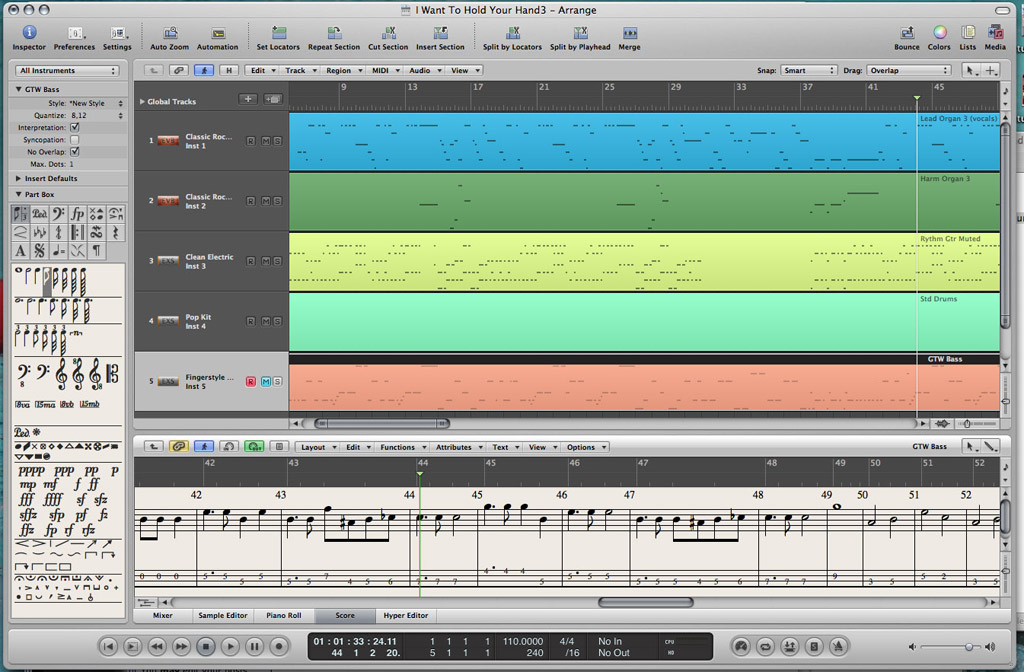The width and height of the screenshot is (1024, 672).
Task: Solo the Clean Electric Inst 3 track
Action: (278, 261)
